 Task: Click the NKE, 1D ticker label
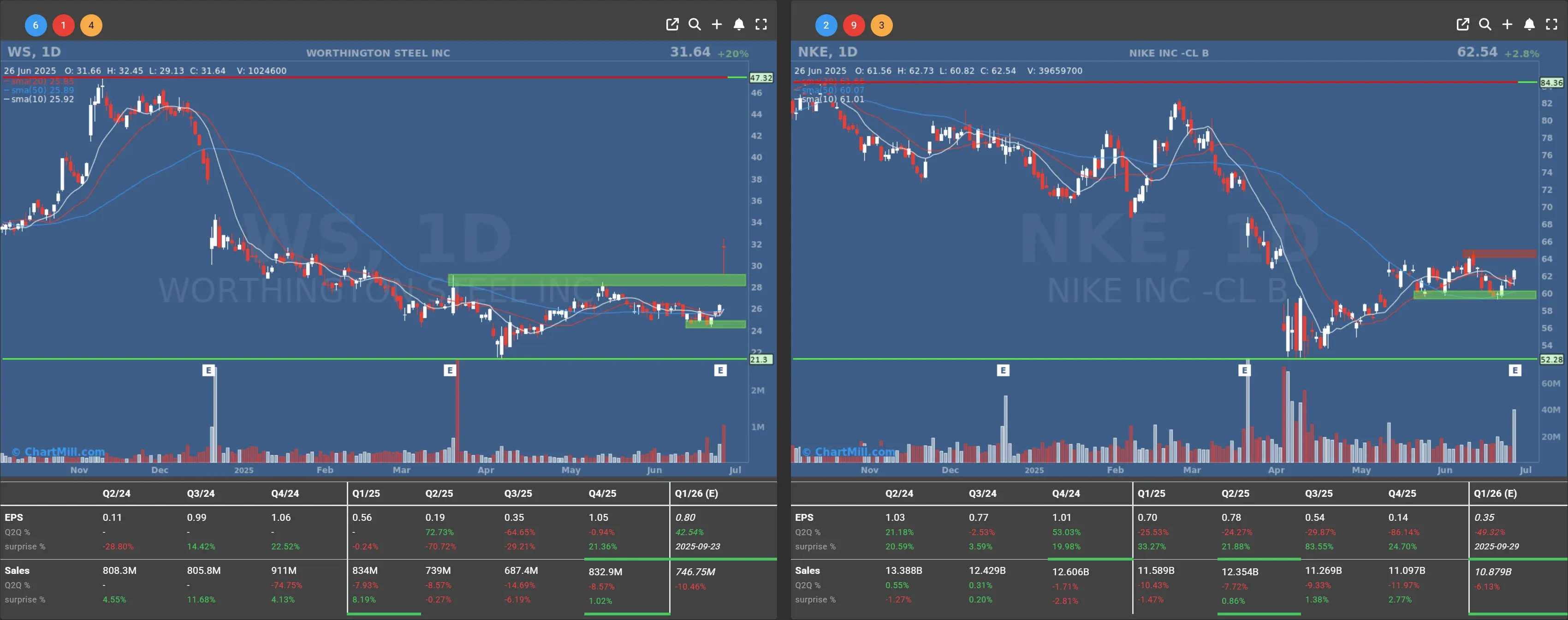point(828,52)
